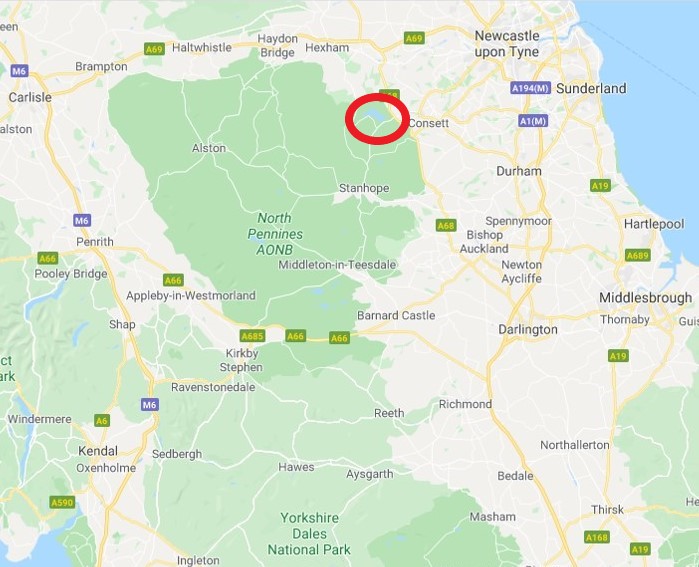
Task: Click the A590 road shield
Action: coord(62,502)
